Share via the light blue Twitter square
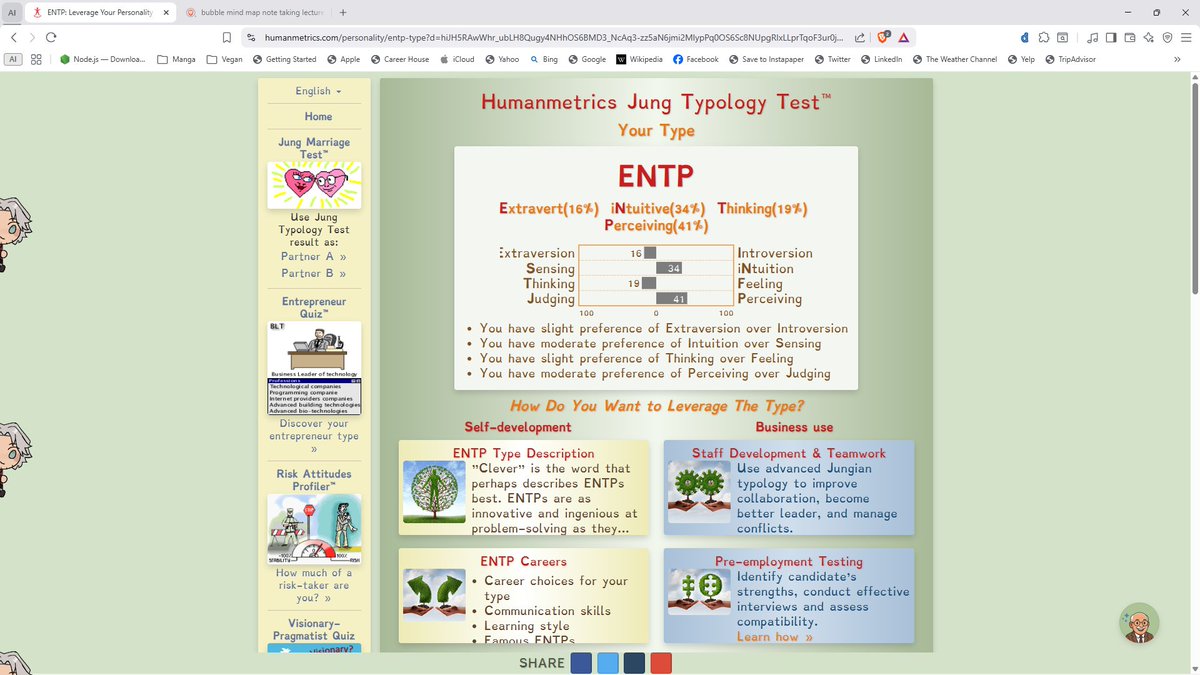 tap(608, 663)
